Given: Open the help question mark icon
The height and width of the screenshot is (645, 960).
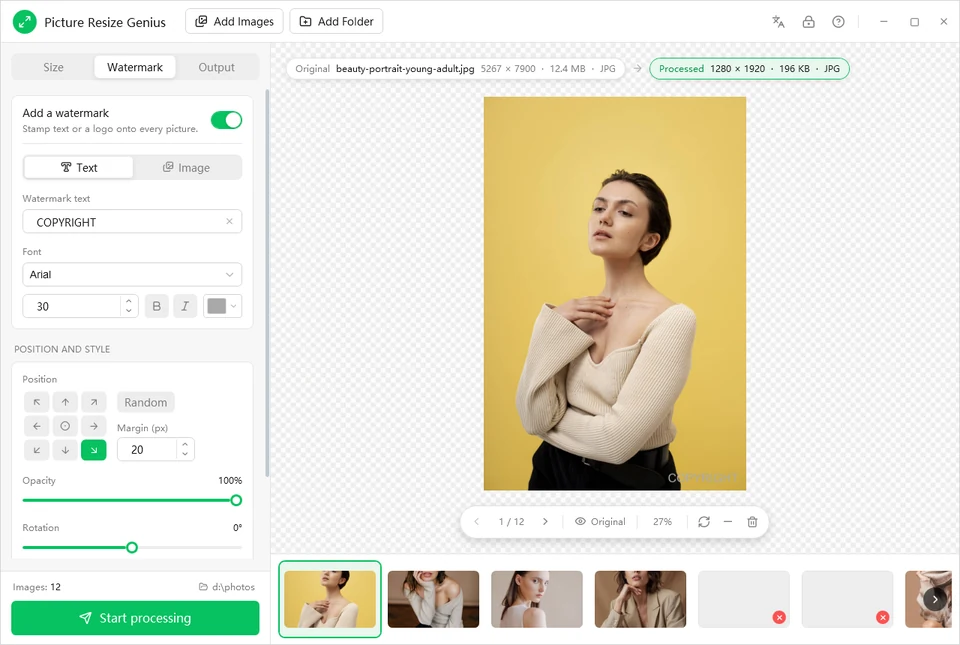Looking at the screenshot, I should pos(838,22).
